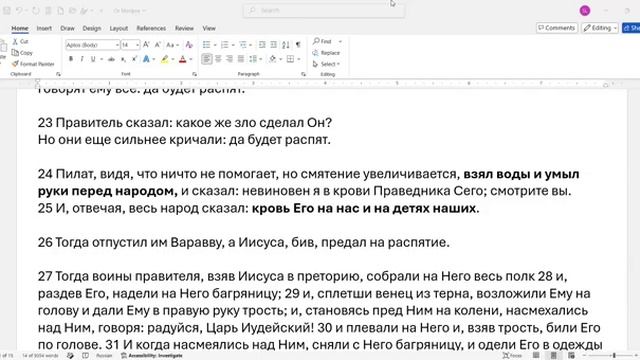Switch to Print Layout view
The image size is (640, 360).
(553, 356)
